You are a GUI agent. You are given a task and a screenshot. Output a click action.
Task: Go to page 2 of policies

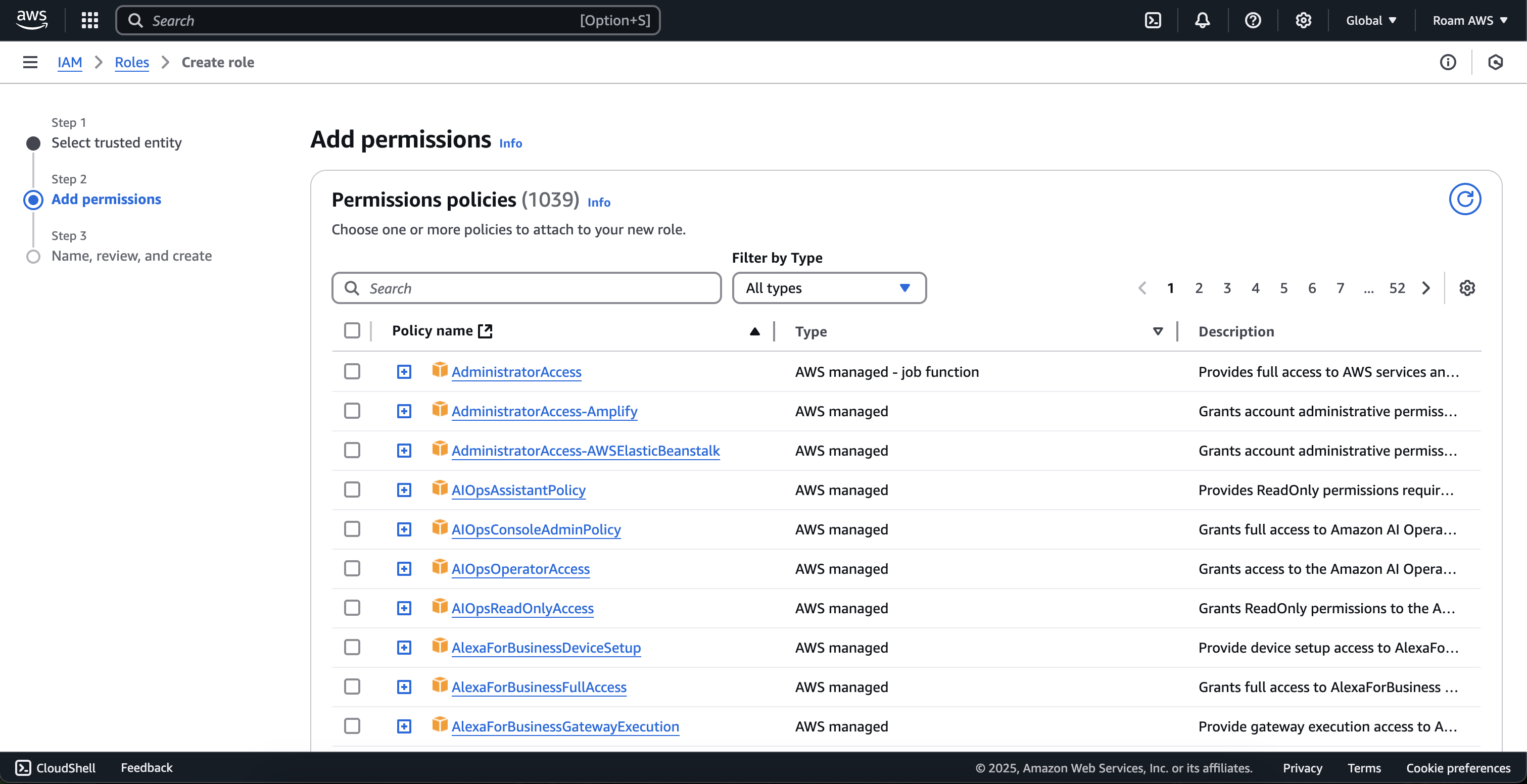tap(1199, 288)
